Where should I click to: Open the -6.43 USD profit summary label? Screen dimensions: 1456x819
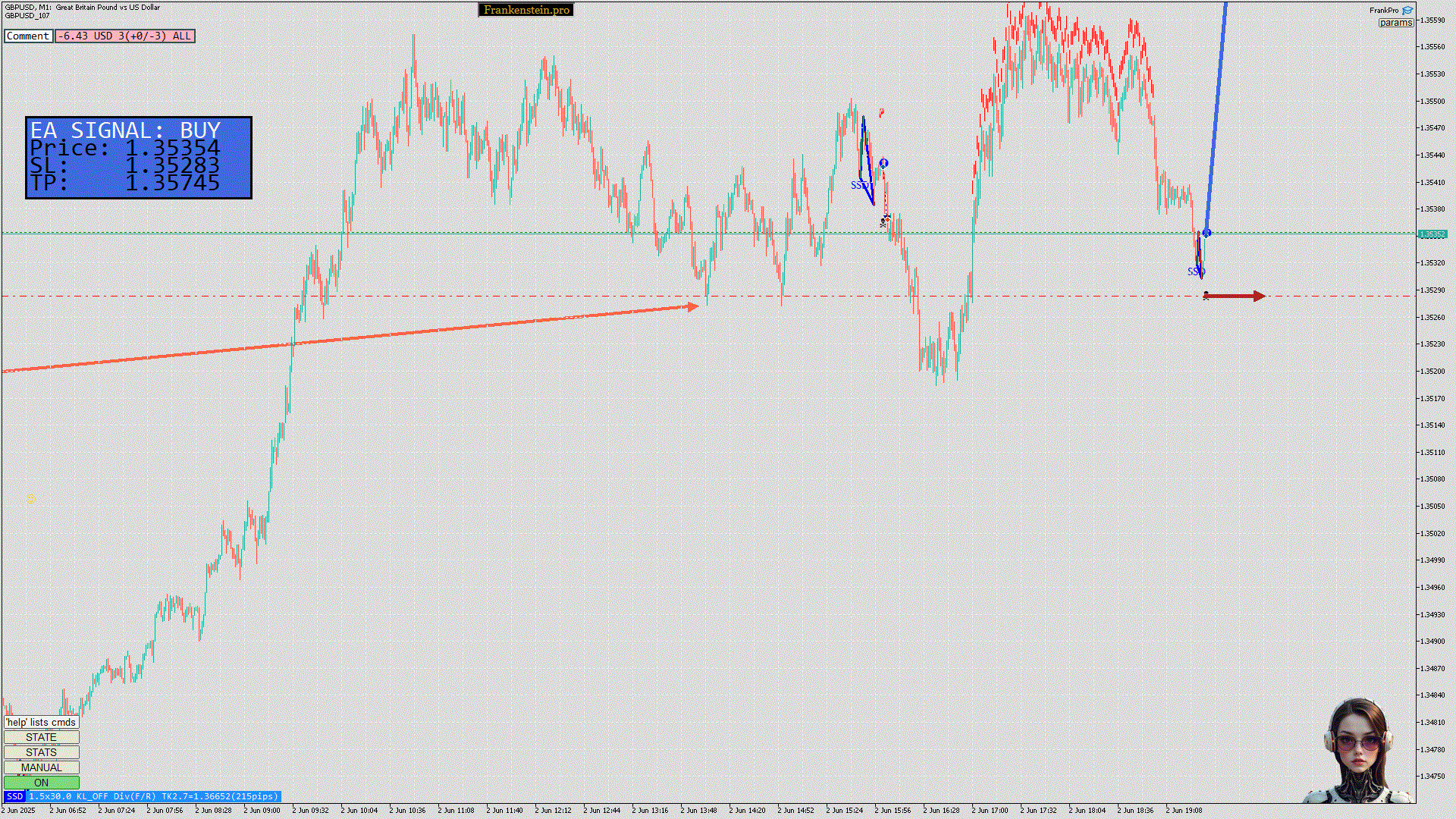pyautogui.click(x=124, y=36)
